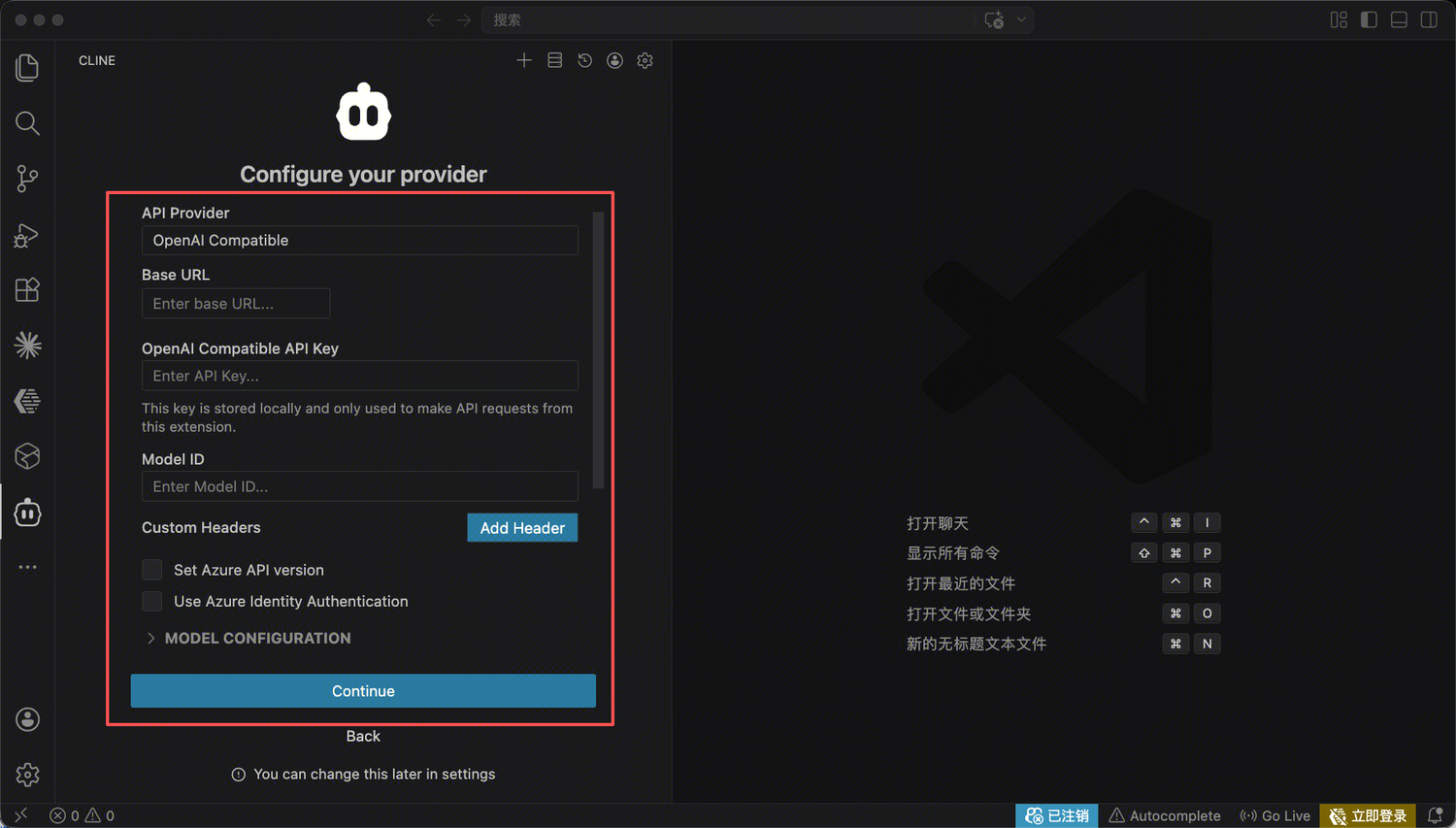This screenshot has width=1456, height=828.
Task: Start a new Cline task with the plus icon
Action: [x=524, y=60]
